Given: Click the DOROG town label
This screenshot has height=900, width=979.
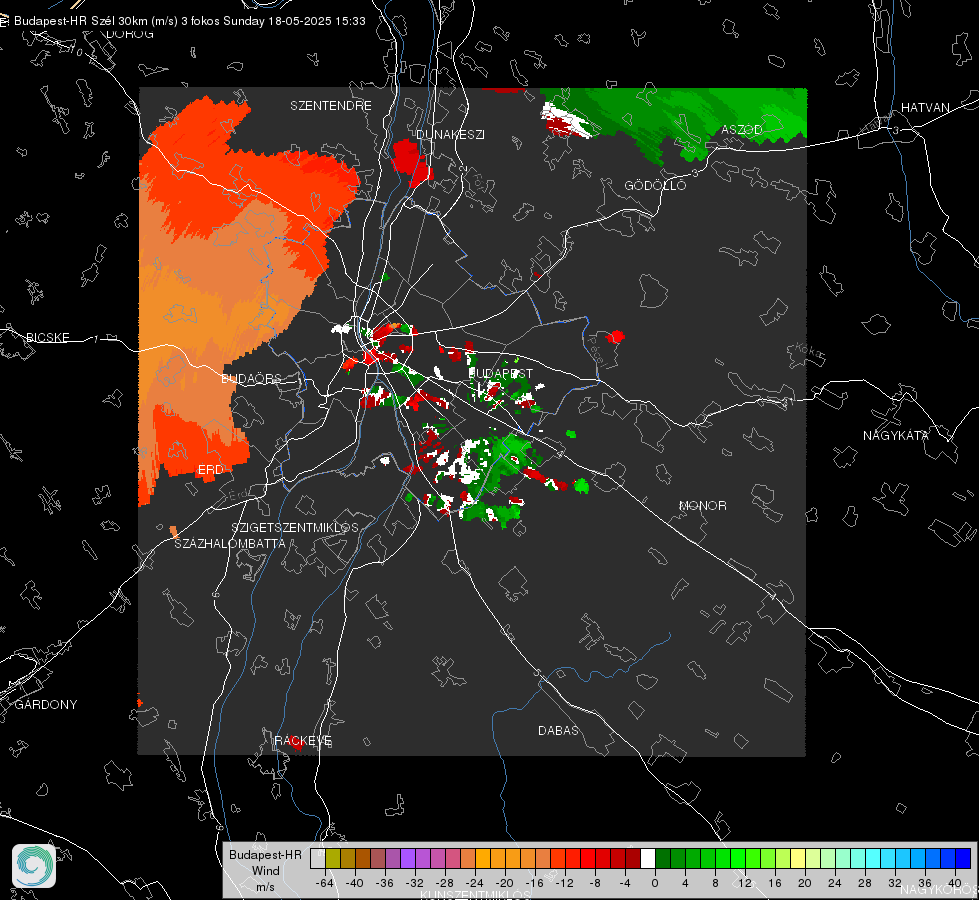Looking at the screenshot, I should tap(130, 34).
